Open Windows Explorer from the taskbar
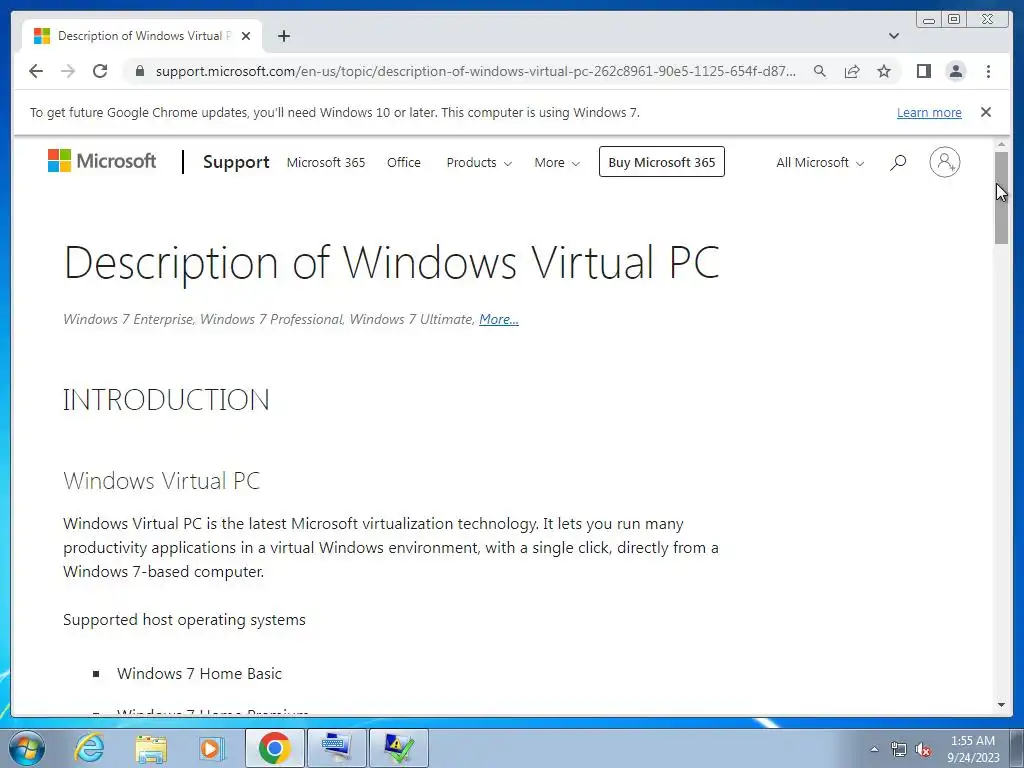 pyautogui.click(x=151, y=748)
